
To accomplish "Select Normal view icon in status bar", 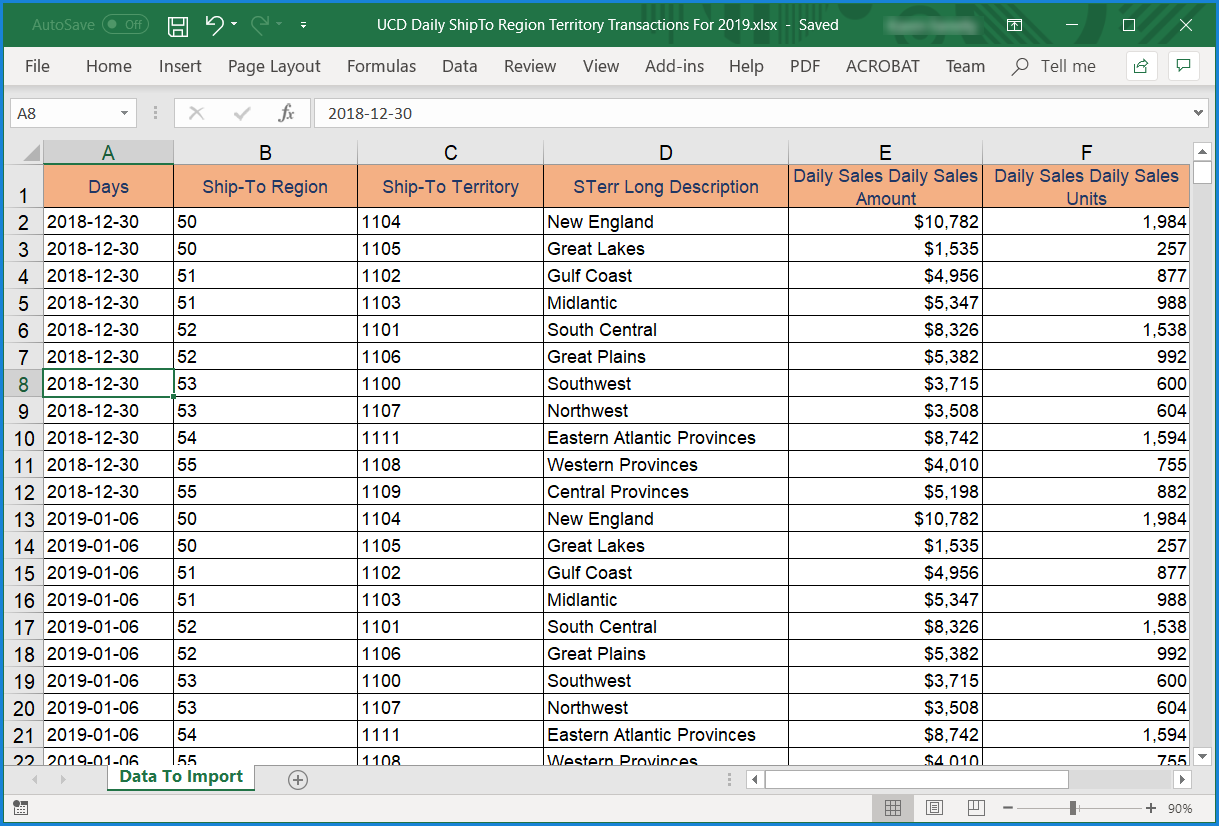I will (893, 808).
